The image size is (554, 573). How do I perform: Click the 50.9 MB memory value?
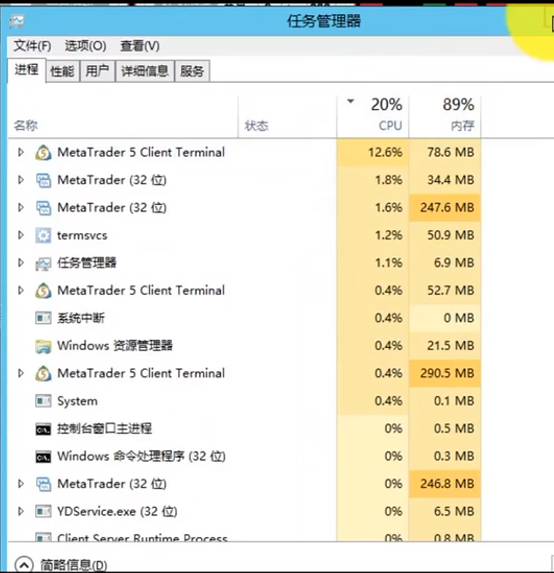pos(451,235)
